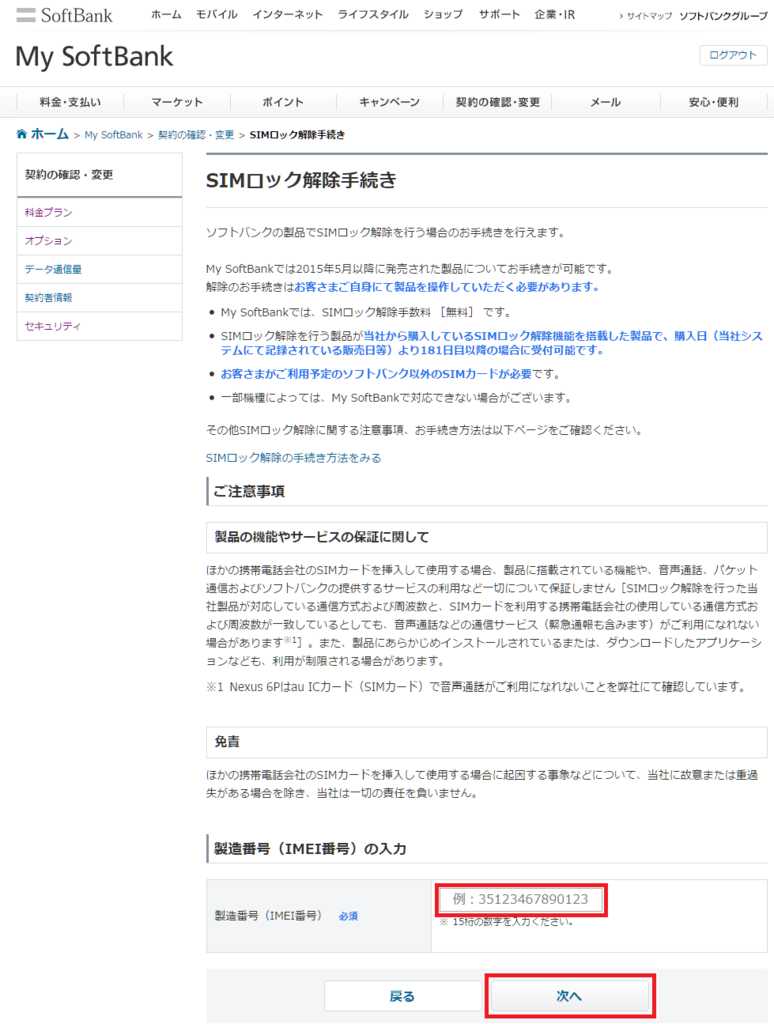
Task: Open ホーム in top navigation
Action: (x=166, y=14)
